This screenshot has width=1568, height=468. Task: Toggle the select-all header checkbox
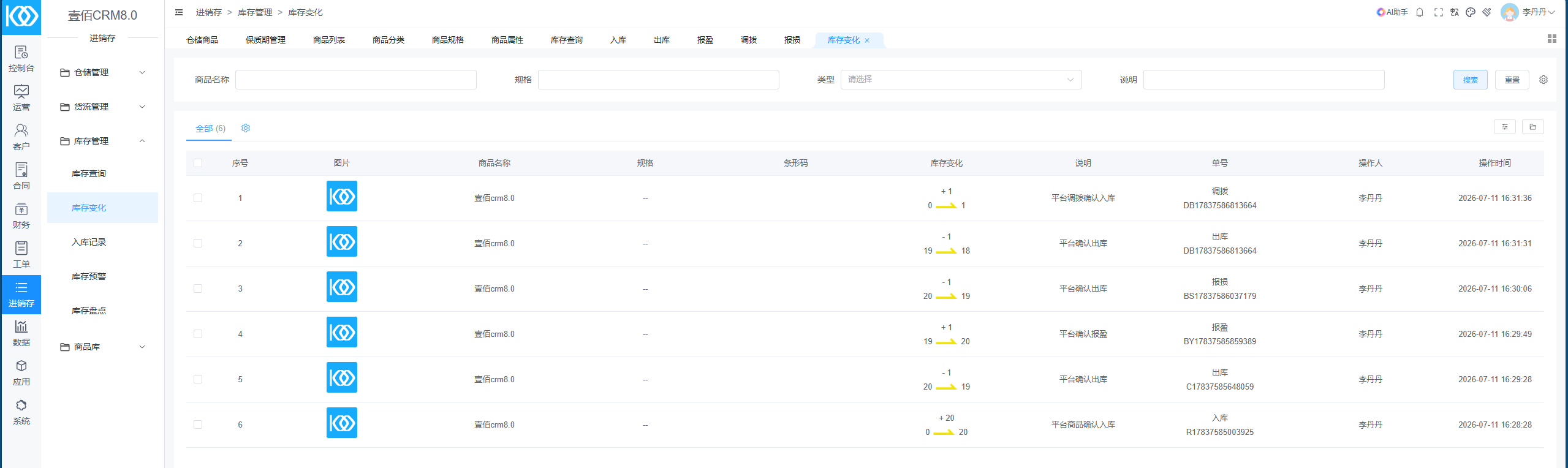[198, 163]
